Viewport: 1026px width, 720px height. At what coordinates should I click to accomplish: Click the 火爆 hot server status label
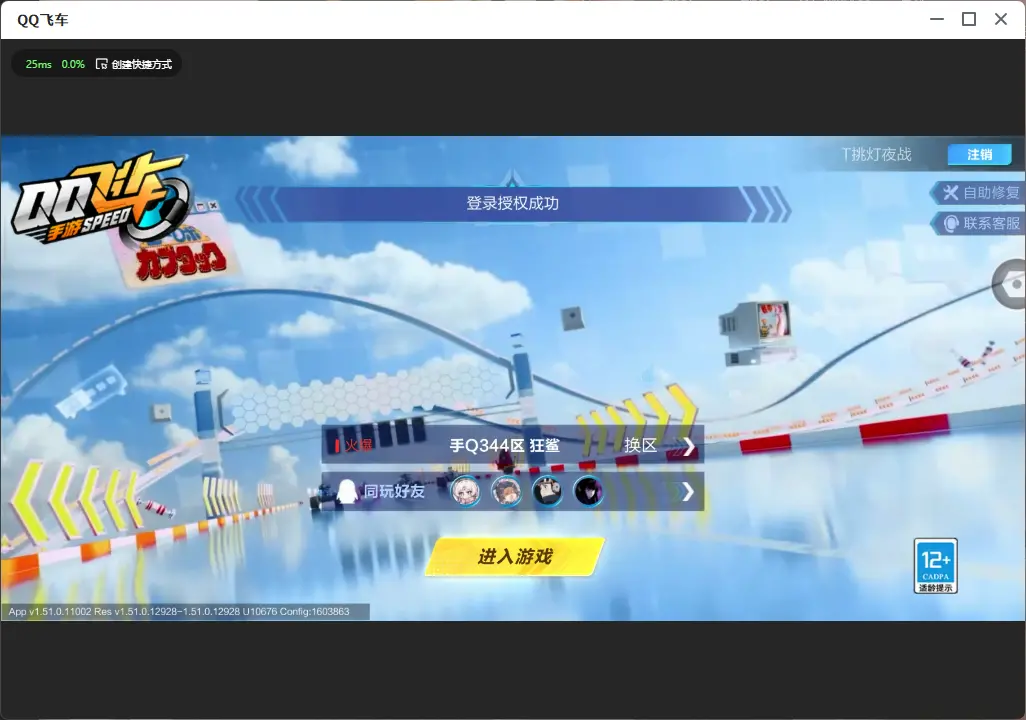359,446
